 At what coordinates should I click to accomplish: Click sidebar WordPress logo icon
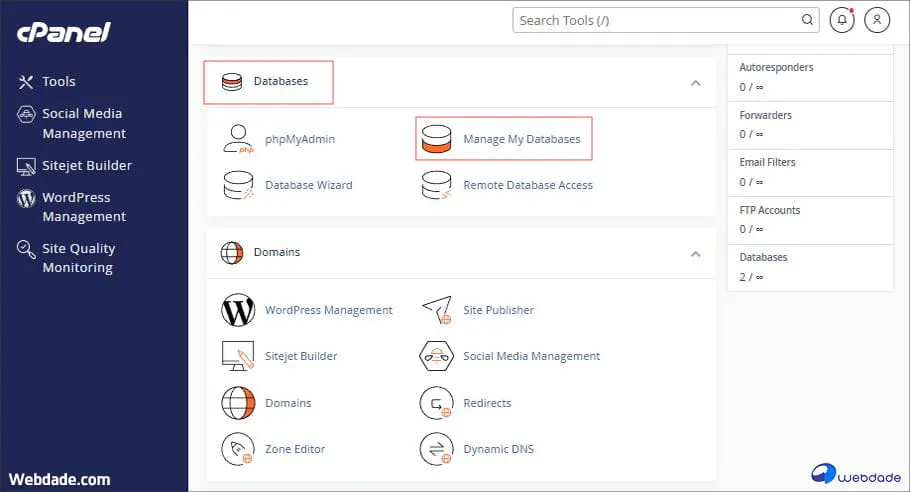tap(26, 198)
